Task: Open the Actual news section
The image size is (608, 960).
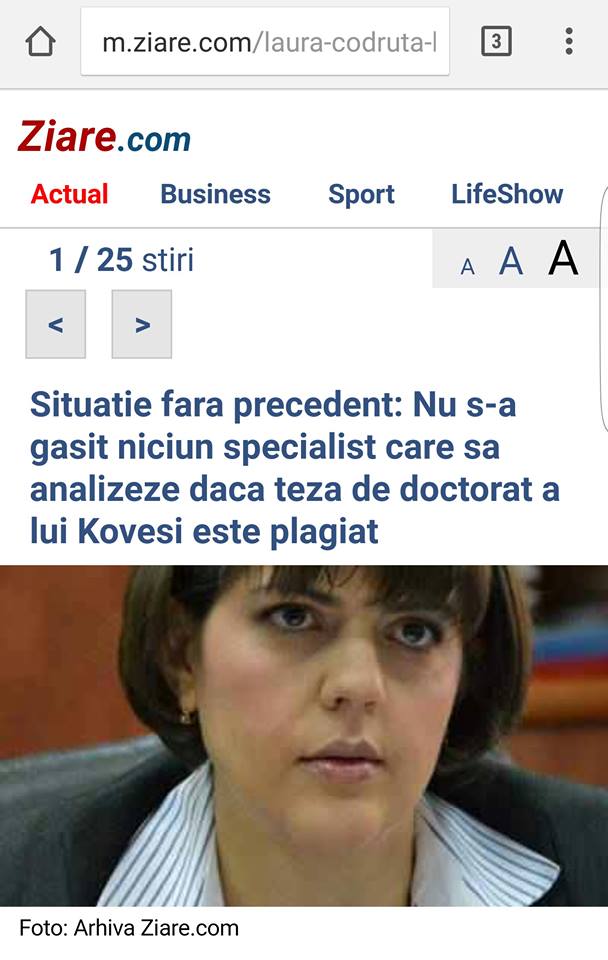Action: pyautogui.click(x=69, y=194)
